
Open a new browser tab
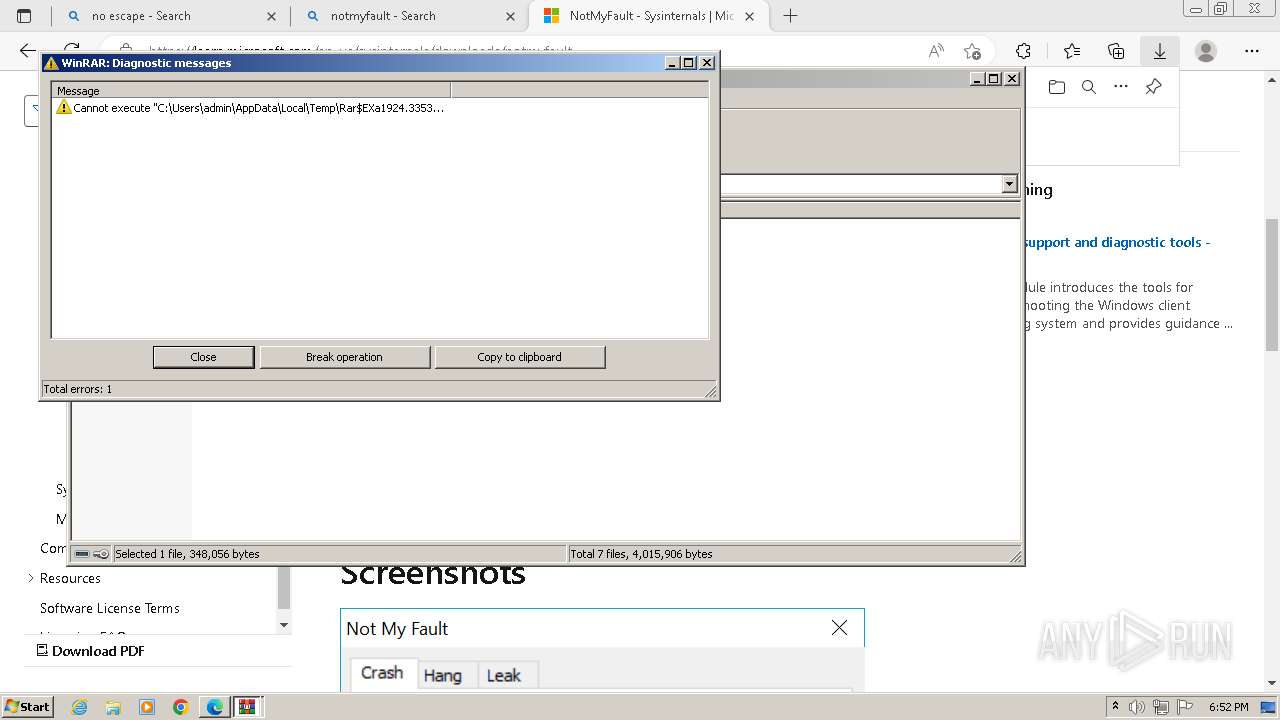click(x=790, y=16)
